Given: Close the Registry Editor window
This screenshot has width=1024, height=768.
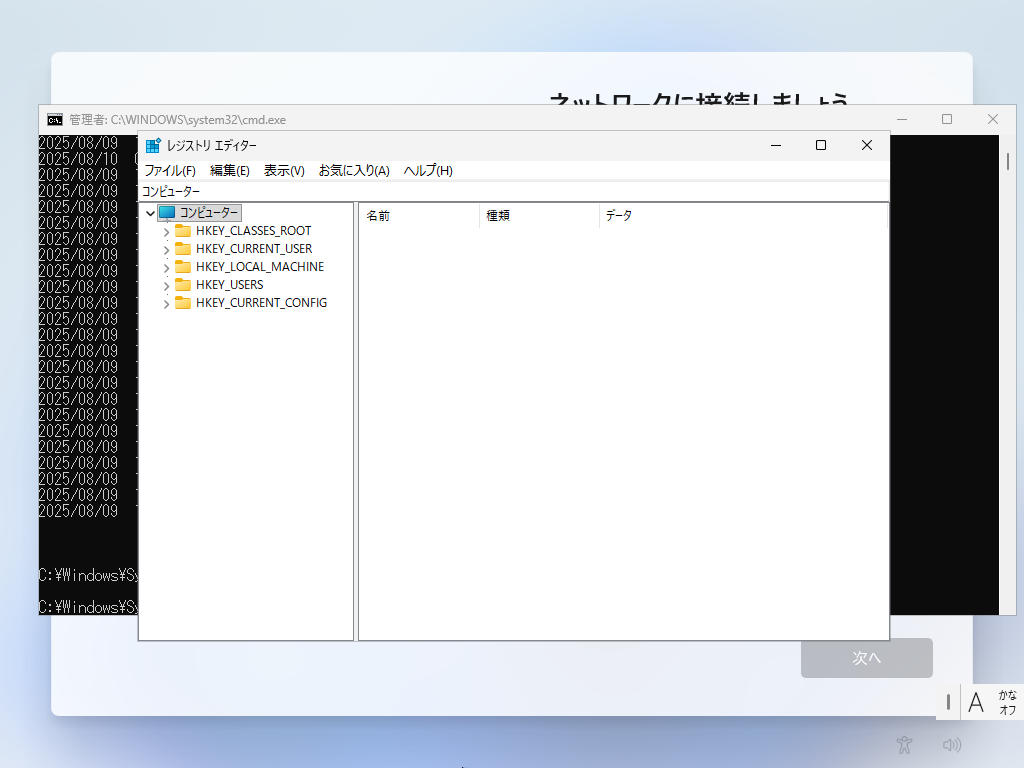Looking at the screenshot, I should tap(867, 145).
